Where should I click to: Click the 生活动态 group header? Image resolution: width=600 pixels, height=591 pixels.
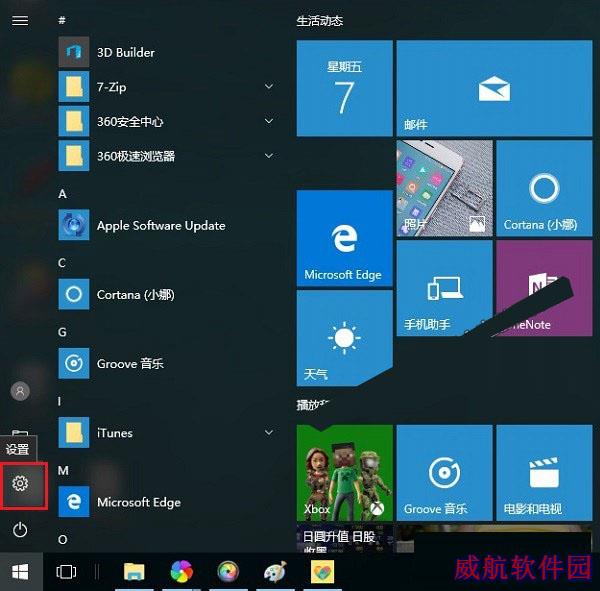[320, 21]
